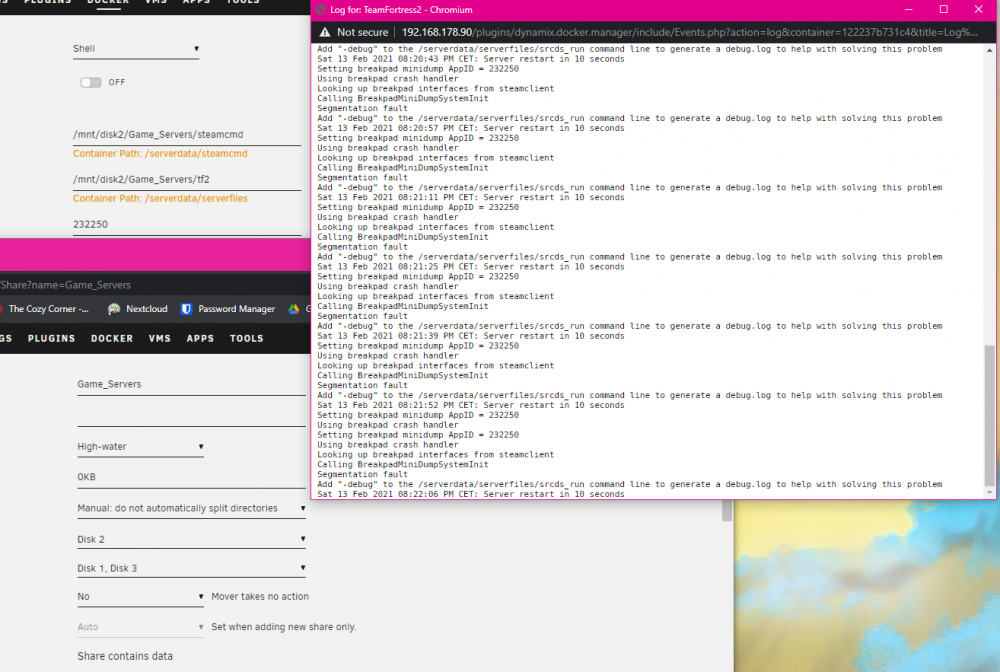Click the 08:20:43 PM Server restart log line

471,59
